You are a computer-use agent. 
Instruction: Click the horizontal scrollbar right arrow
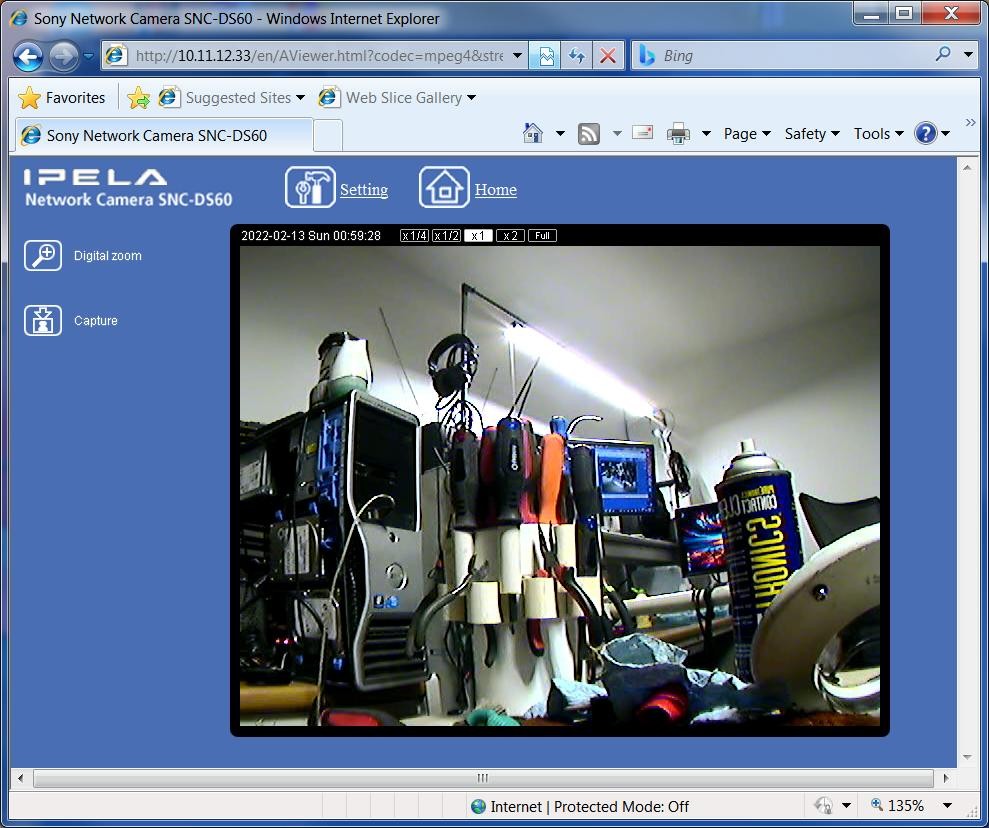coord(946,778)
